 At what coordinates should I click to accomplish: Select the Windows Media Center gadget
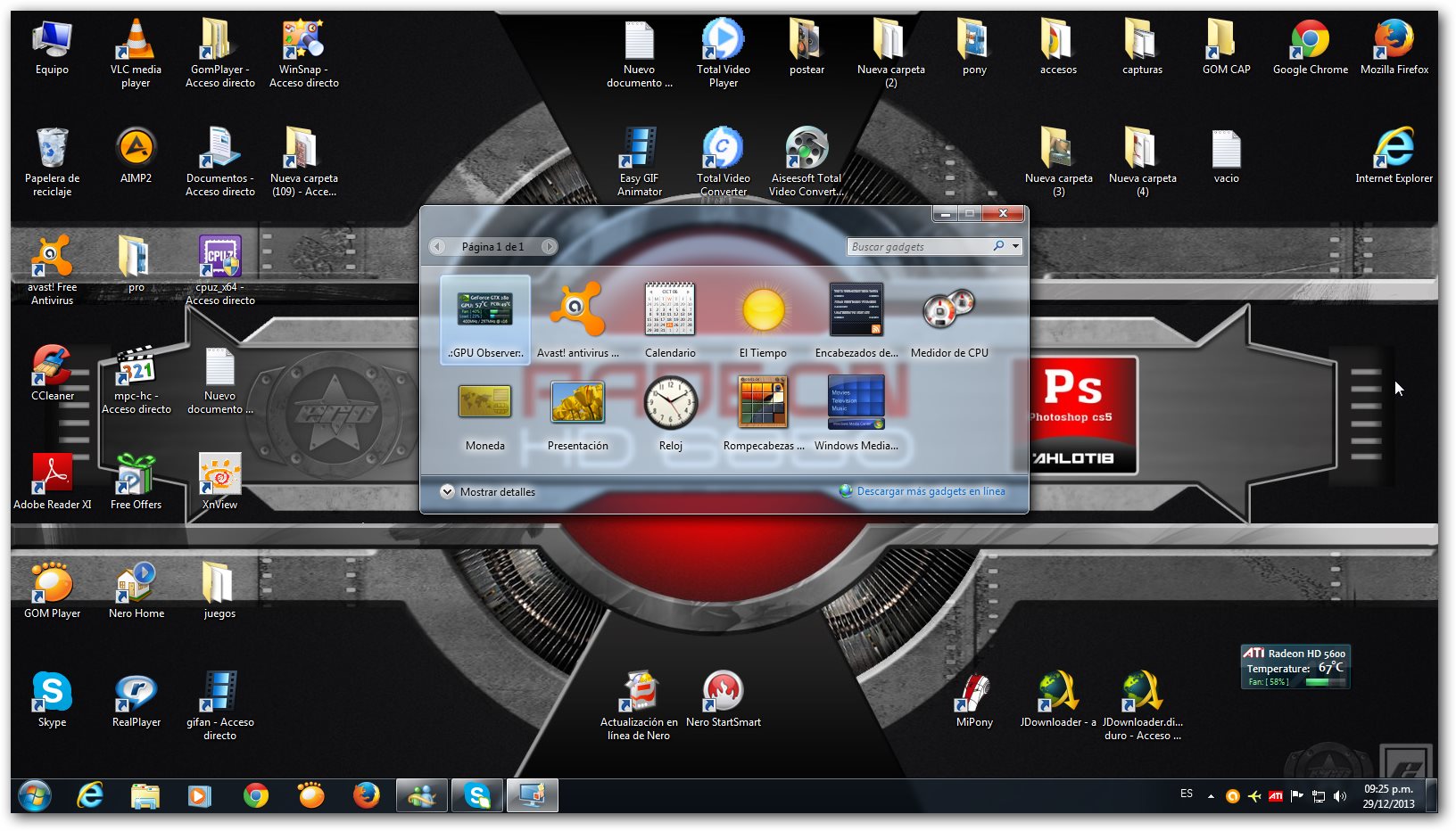856,414
